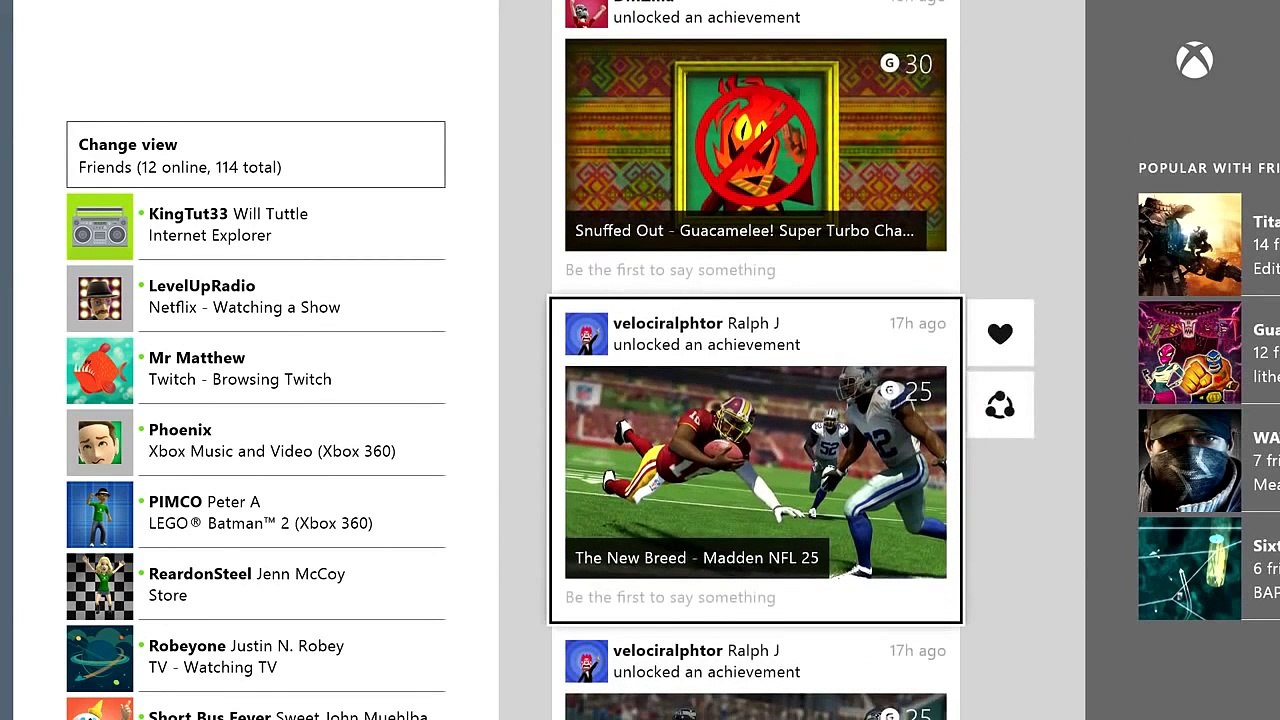Open Robeyone's planet avatar
Image resolution: width=1280 pixels, height=720 pixels.
(100, 659)
